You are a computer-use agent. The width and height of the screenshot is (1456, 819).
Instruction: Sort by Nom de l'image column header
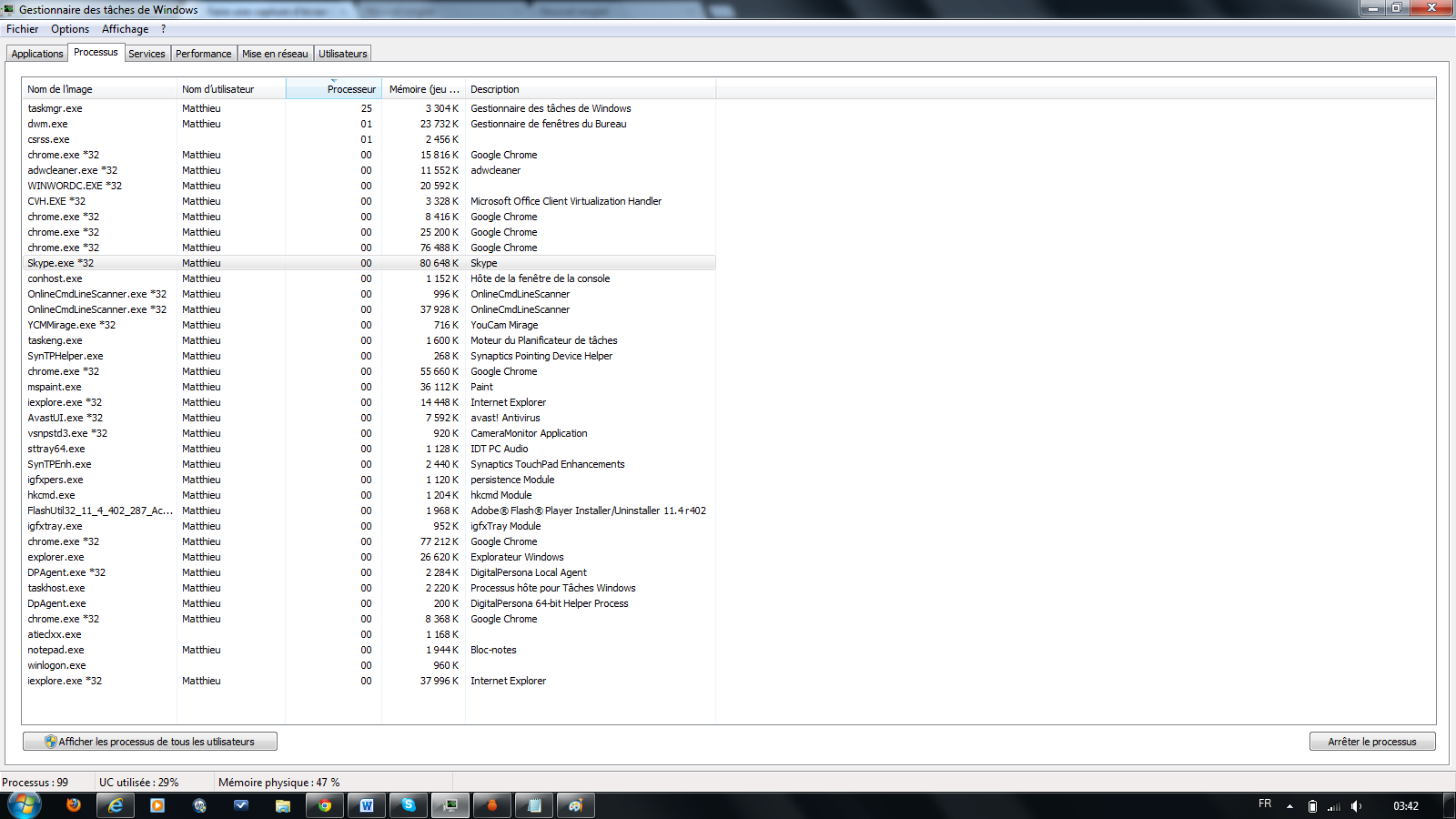coord(99,89)
